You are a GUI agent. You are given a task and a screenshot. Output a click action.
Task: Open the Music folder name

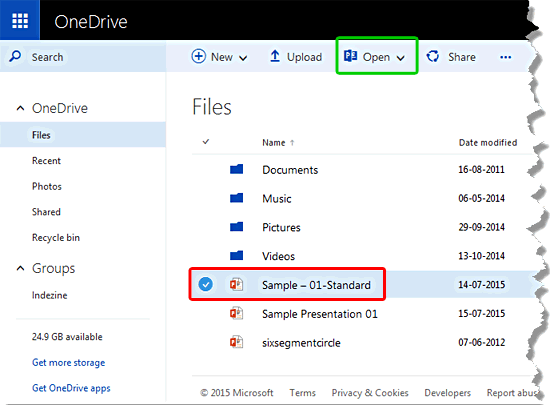pyautogui.click(x=277, y=198)
